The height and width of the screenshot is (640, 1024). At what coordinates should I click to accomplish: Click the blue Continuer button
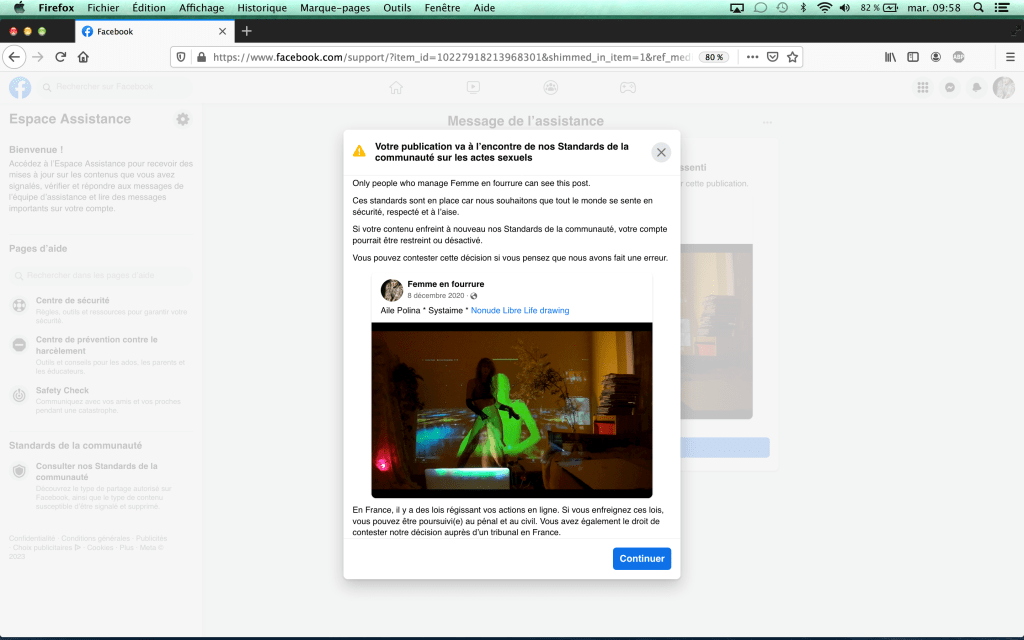[x=641, y=559]
